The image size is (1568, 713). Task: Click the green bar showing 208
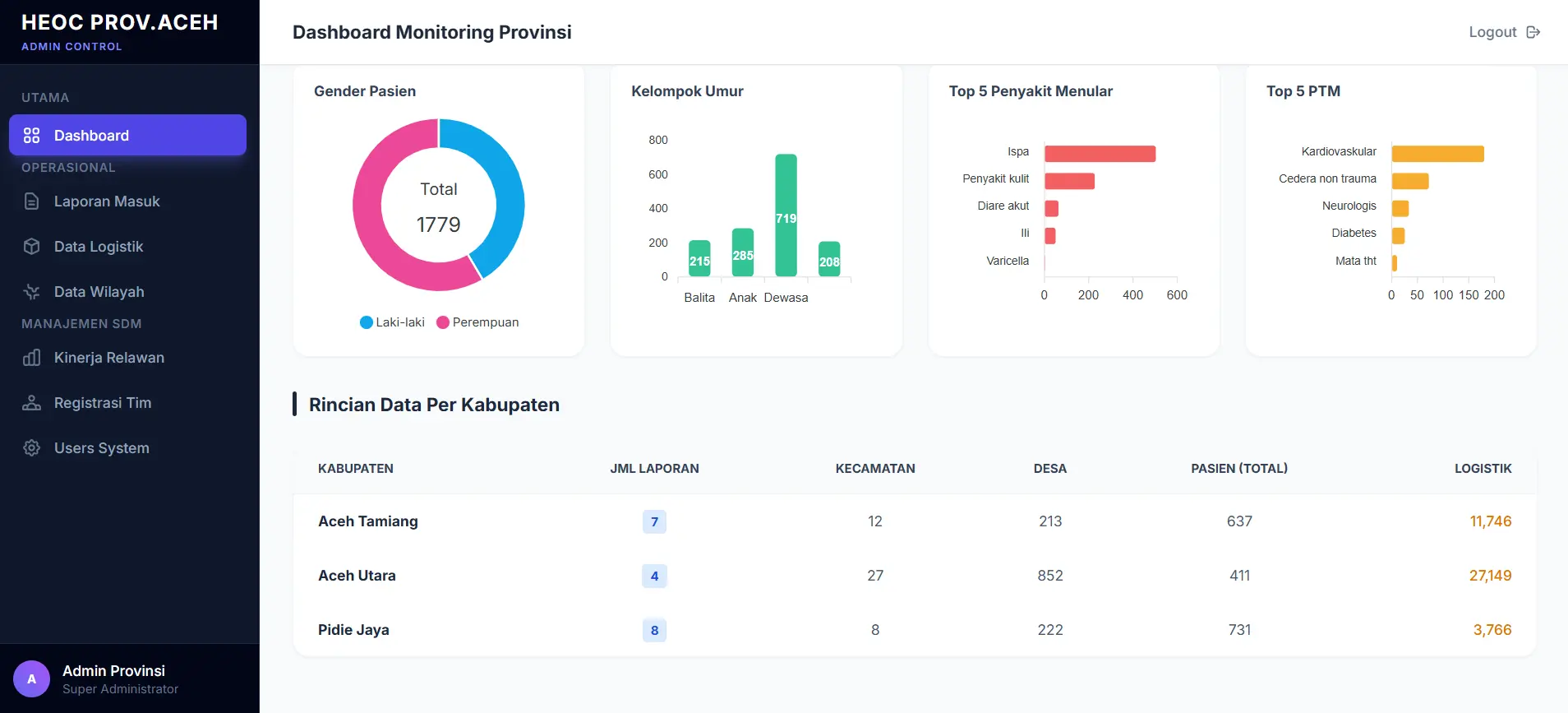pos(829,259)
